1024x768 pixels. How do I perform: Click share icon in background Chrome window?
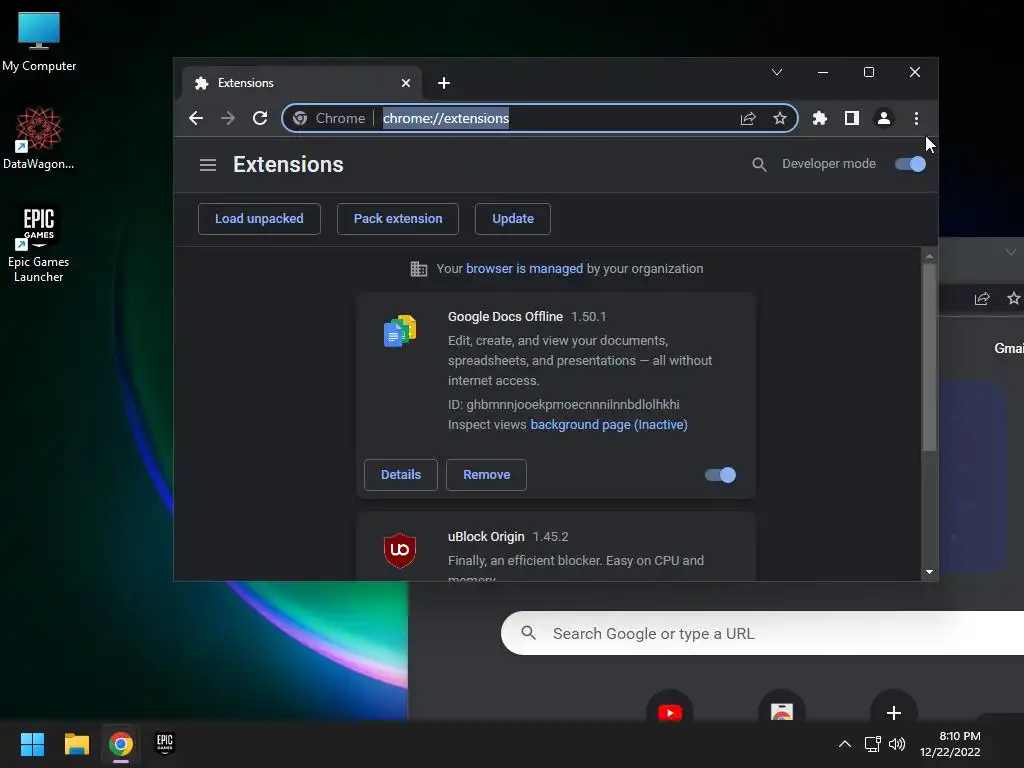tap(982, 298)
